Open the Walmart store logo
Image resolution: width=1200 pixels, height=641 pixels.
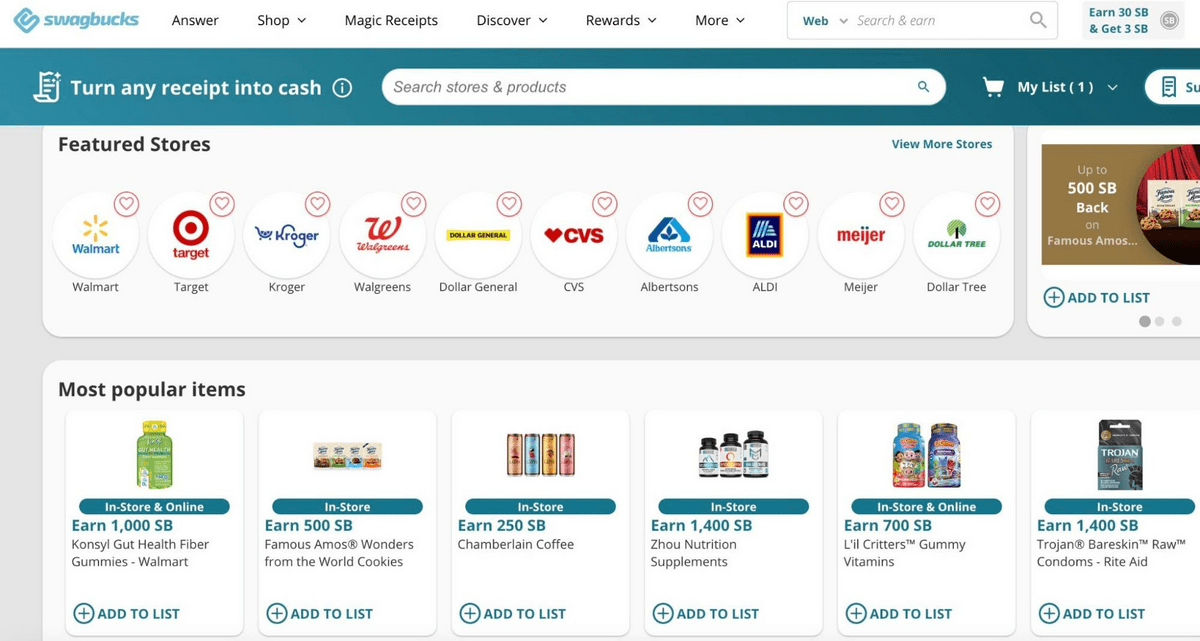(96, 236)
